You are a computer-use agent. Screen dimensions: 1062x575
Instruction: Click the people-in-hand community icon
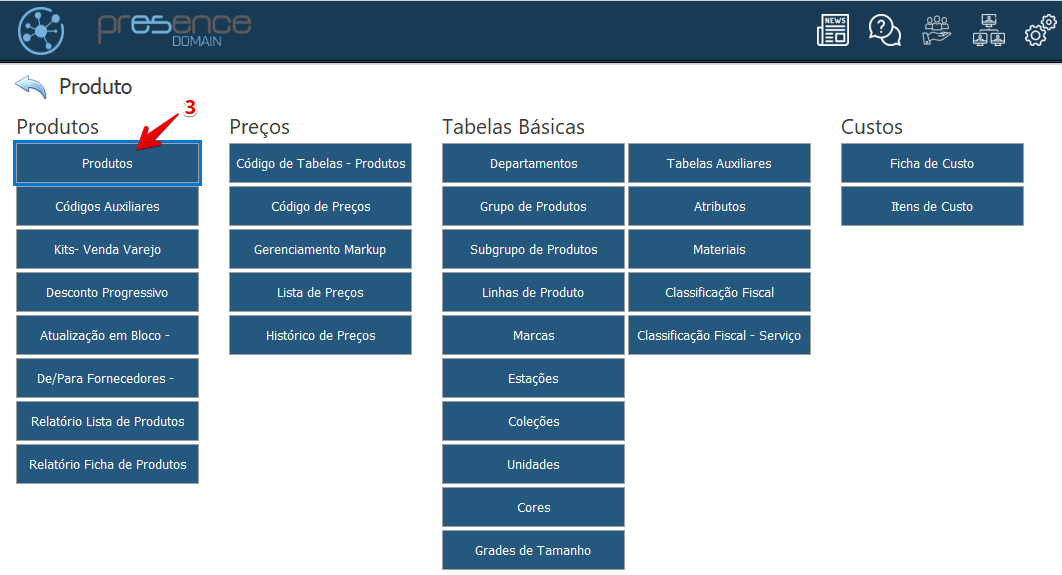click(937, 30)
